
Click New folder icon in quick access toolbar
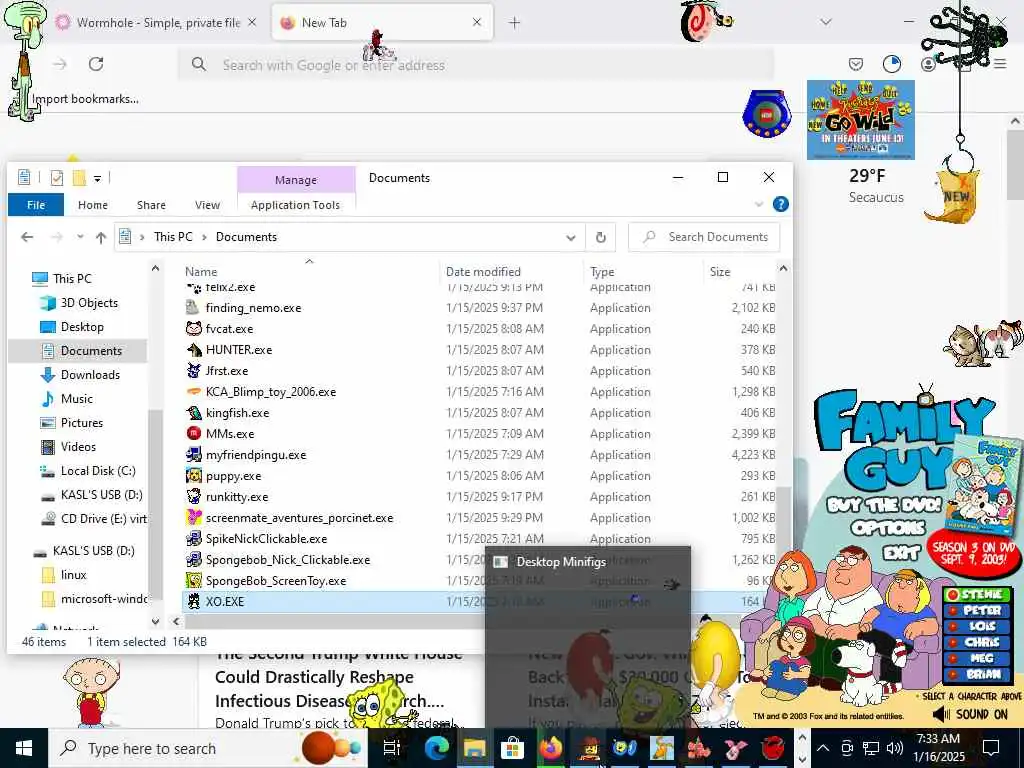(x=79, y=178)
